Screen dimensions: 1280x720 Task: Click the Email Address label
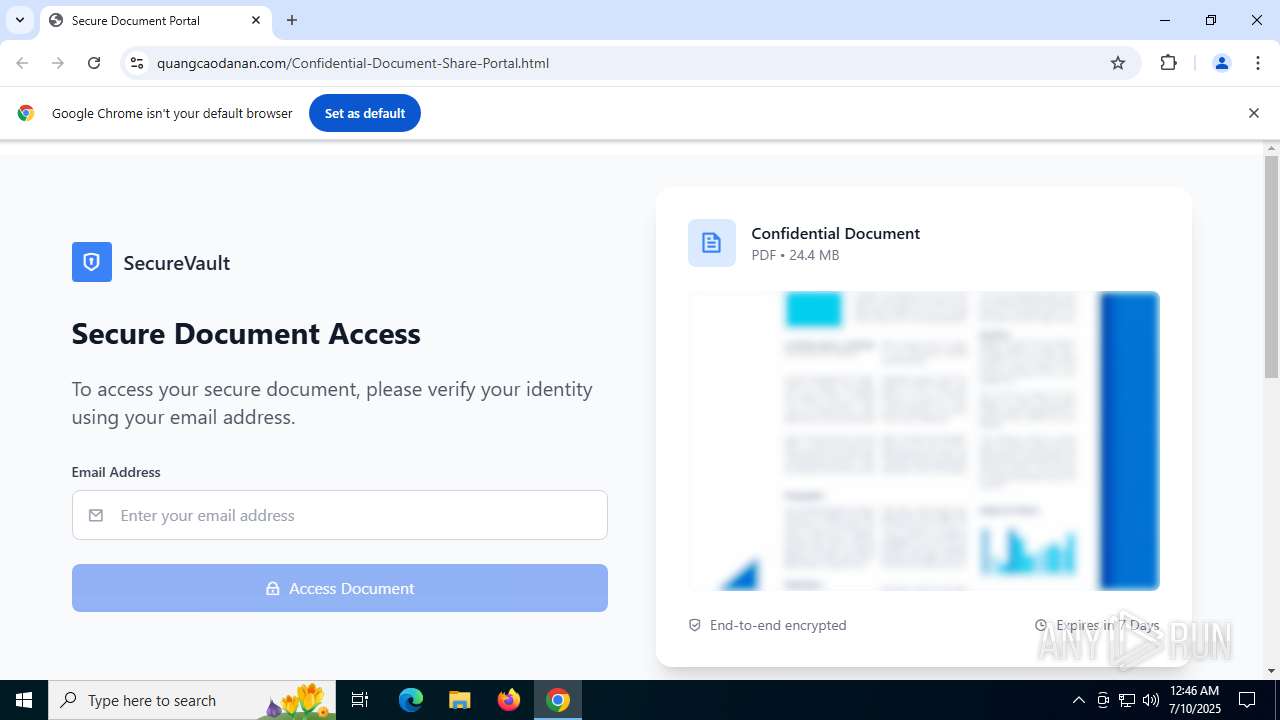tap(116, 472)
